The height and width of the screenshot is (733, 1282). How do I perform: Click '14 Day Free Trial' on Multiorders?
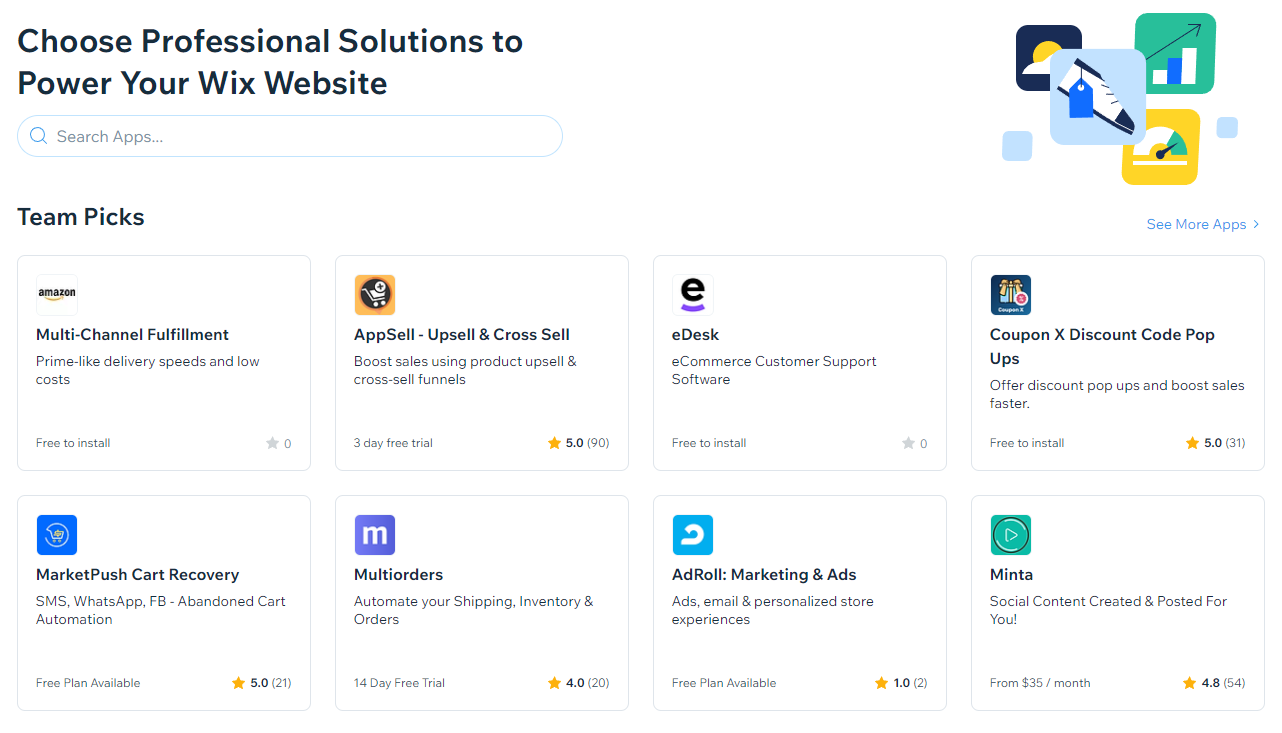tap(399, 683)
